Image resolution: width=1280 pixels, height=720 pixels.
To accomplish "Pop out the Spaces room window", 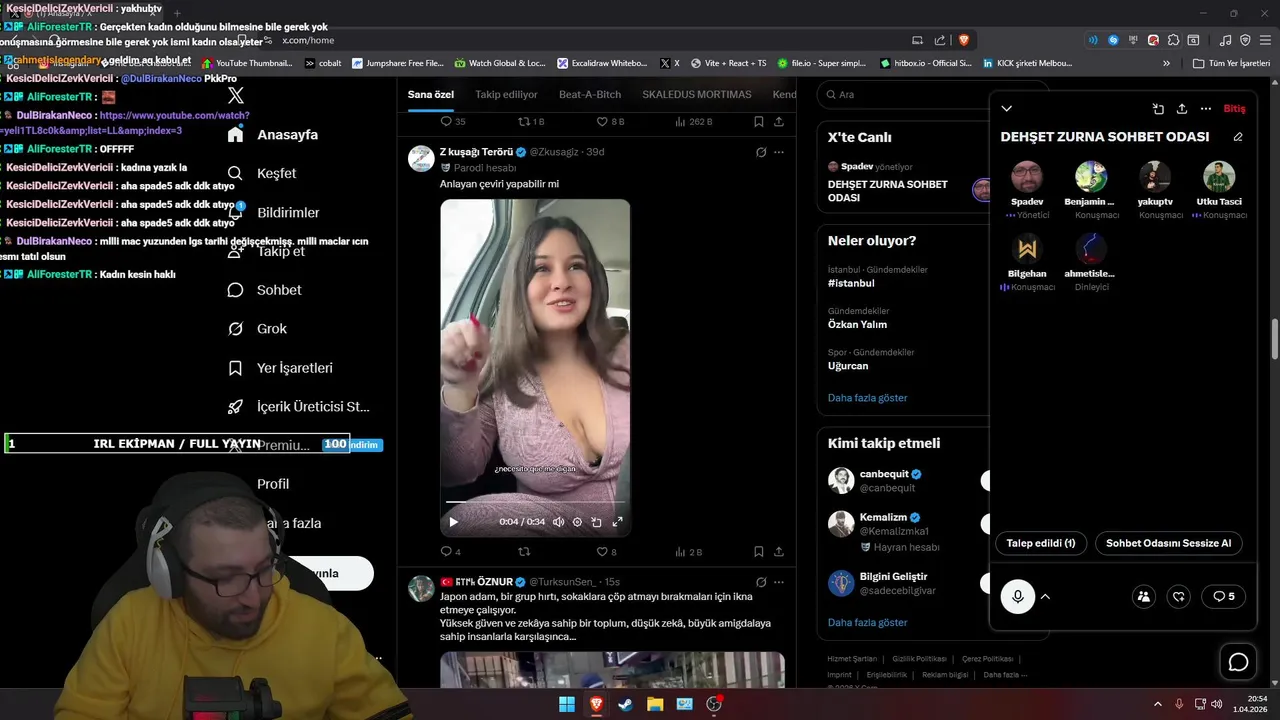I will point(1158,109).
